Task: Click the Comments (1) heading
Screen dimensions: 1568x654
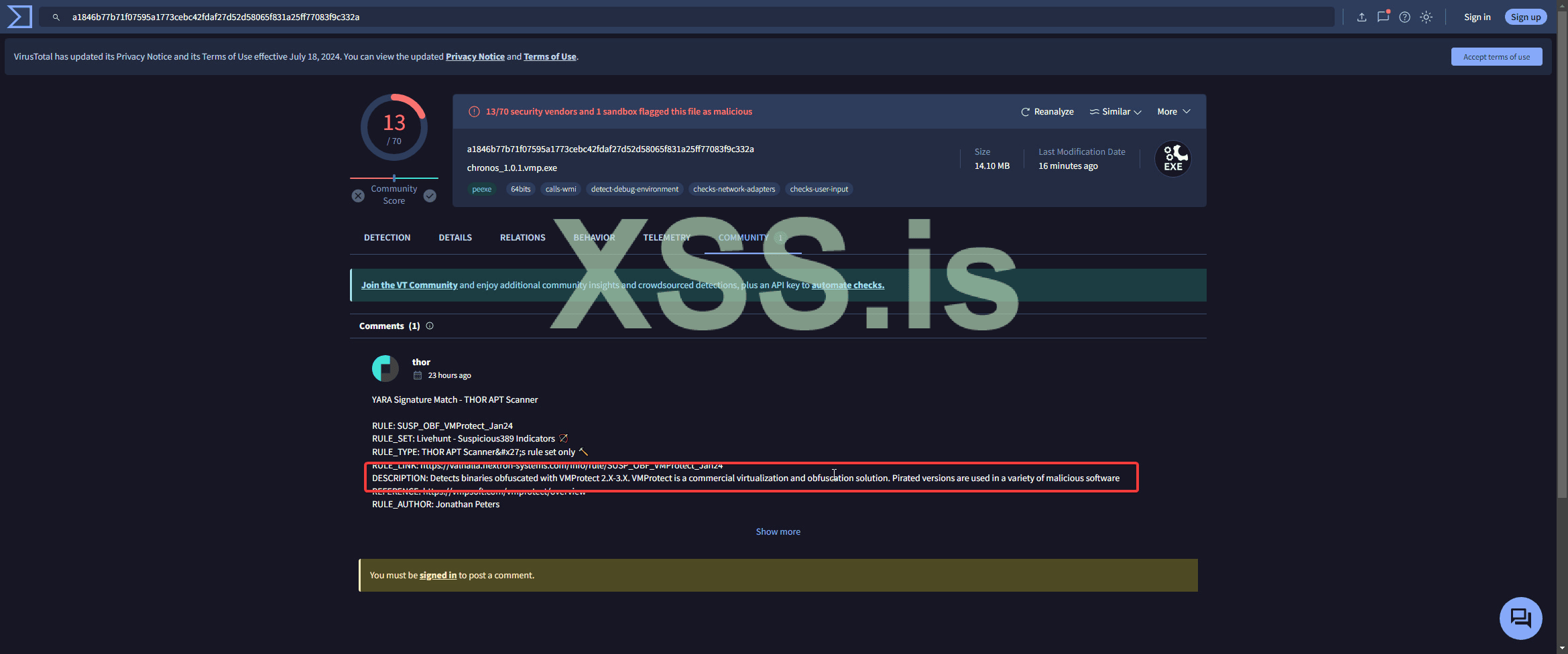Action: pyautogui.click(x=389, y=326)
